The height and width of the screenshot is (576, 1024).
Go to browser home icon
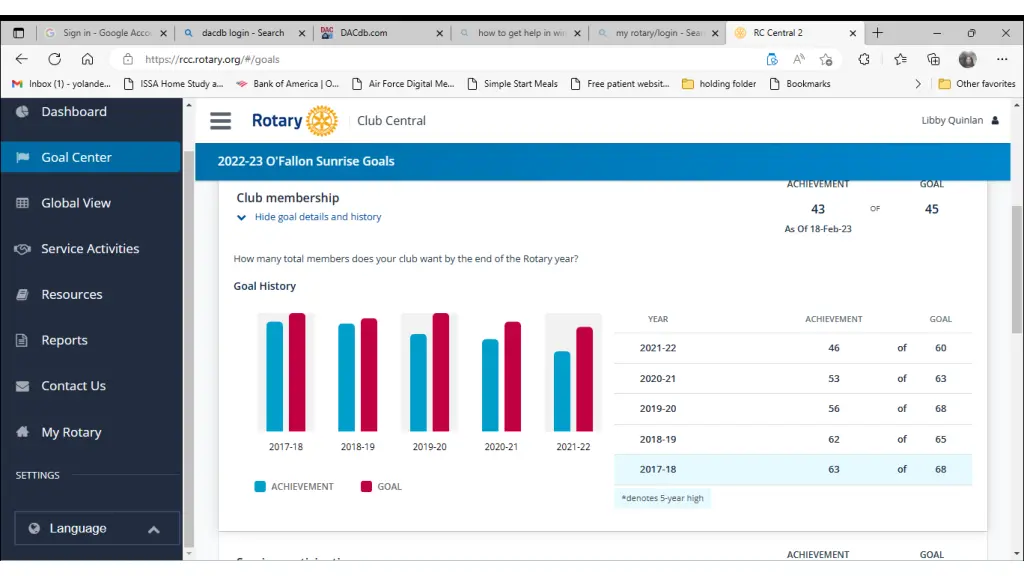click(87, 59)
